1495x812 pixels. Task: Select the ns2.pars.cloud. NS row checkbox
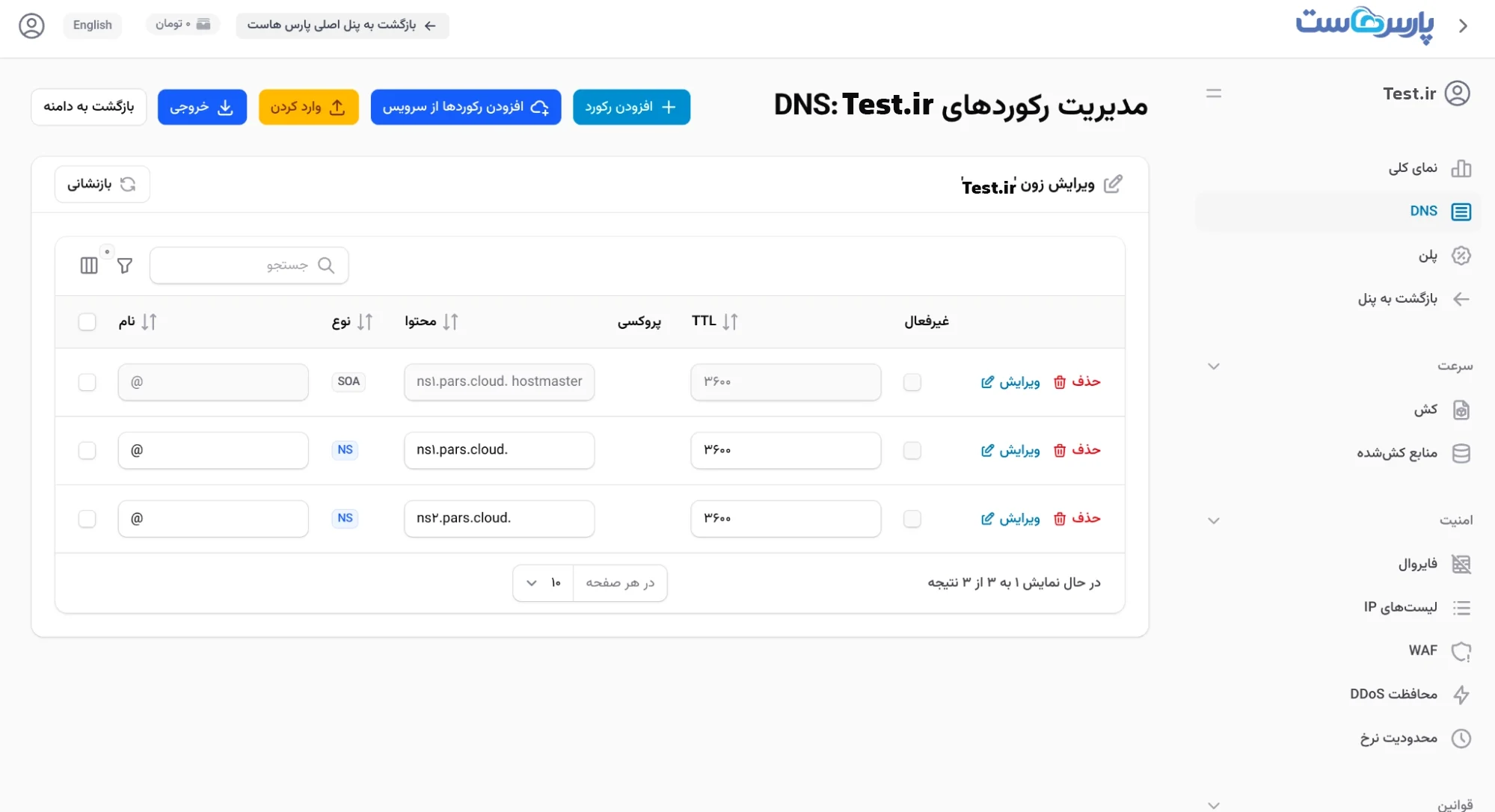pyautogui.click(x=87, y=519)
